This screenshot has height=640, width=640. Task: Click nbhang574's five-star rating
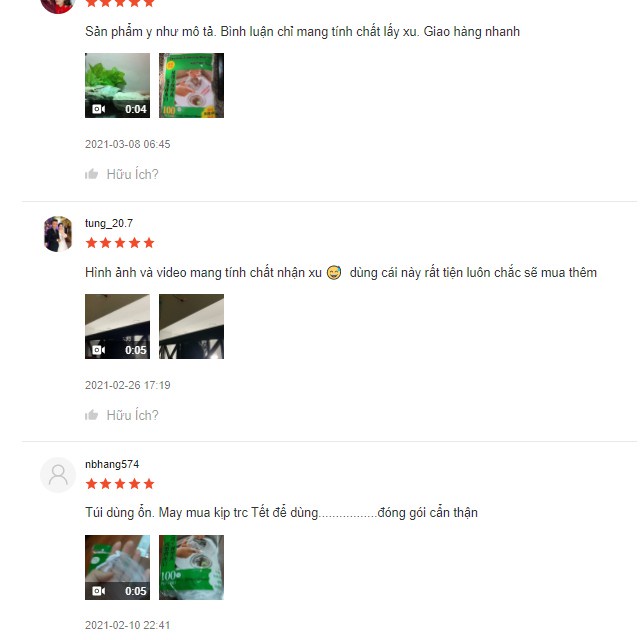click(x=120, y=484)
